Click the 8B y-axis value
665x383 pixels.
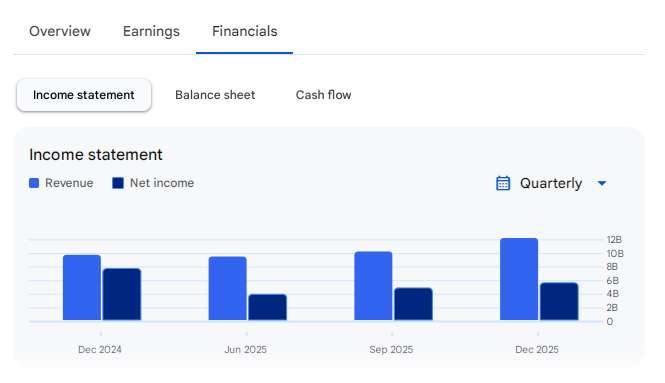point(612,267)
